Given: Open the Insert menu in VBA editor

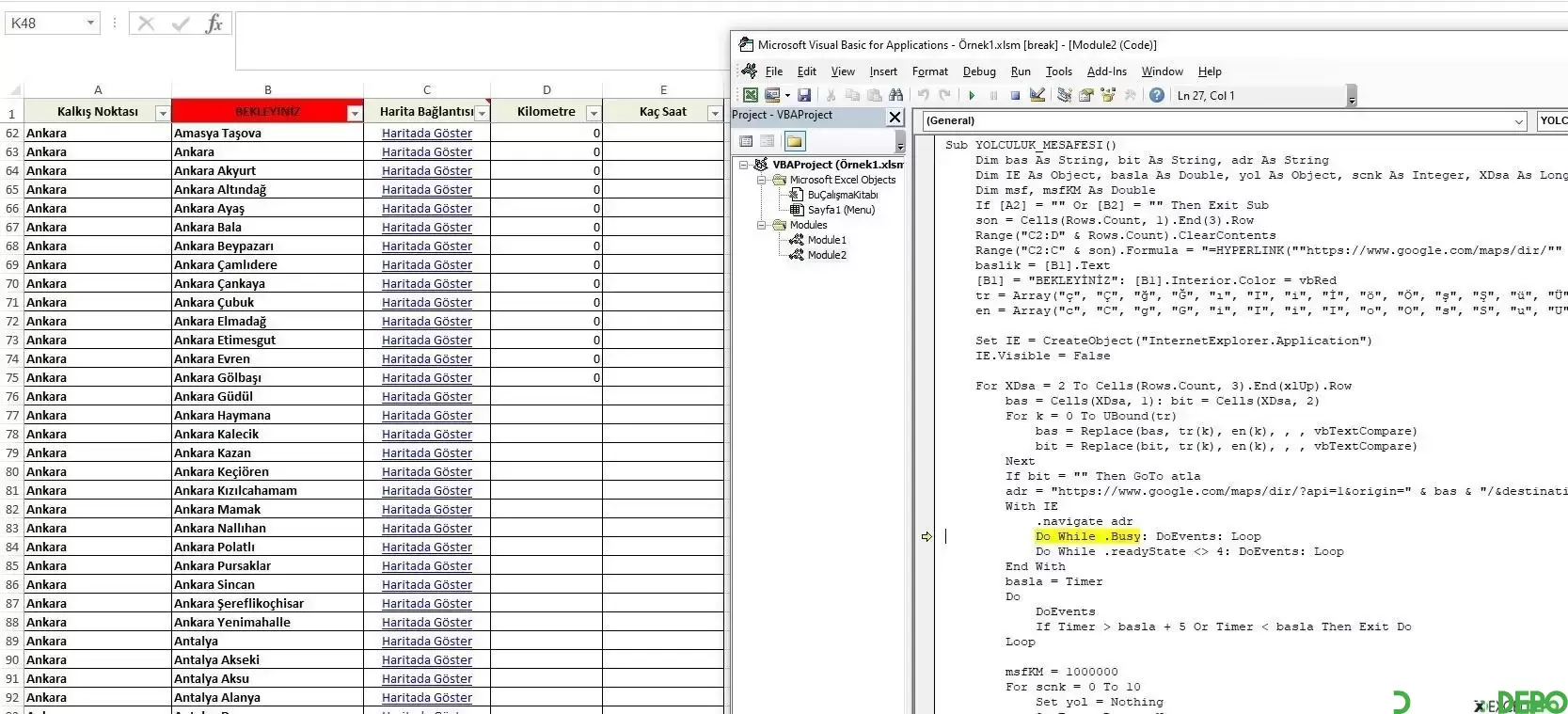Looking at the screenshot, I should pos(883,71).
